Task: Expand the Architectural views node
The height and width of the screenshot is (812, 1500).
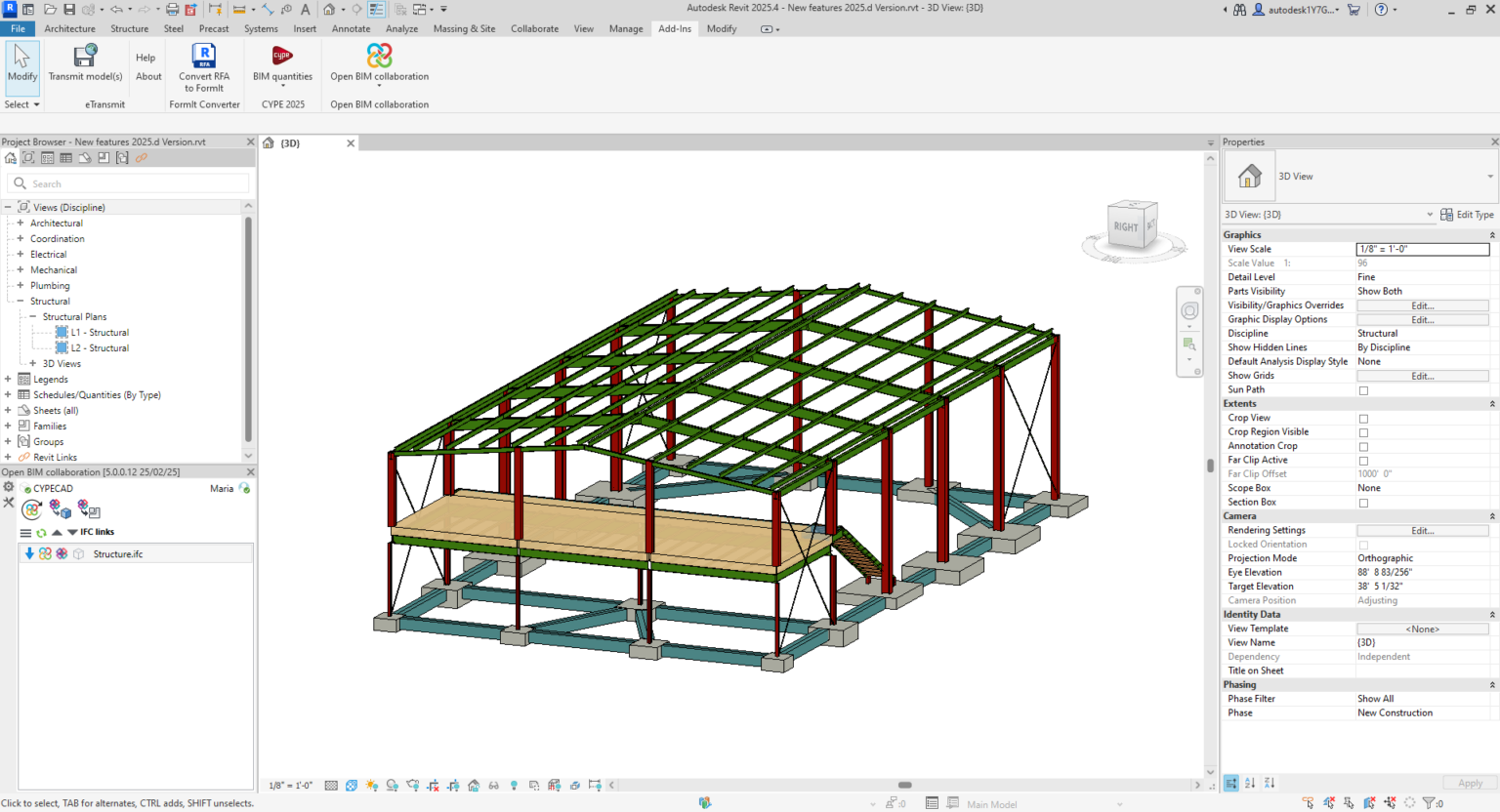Action: pos(21,223)
